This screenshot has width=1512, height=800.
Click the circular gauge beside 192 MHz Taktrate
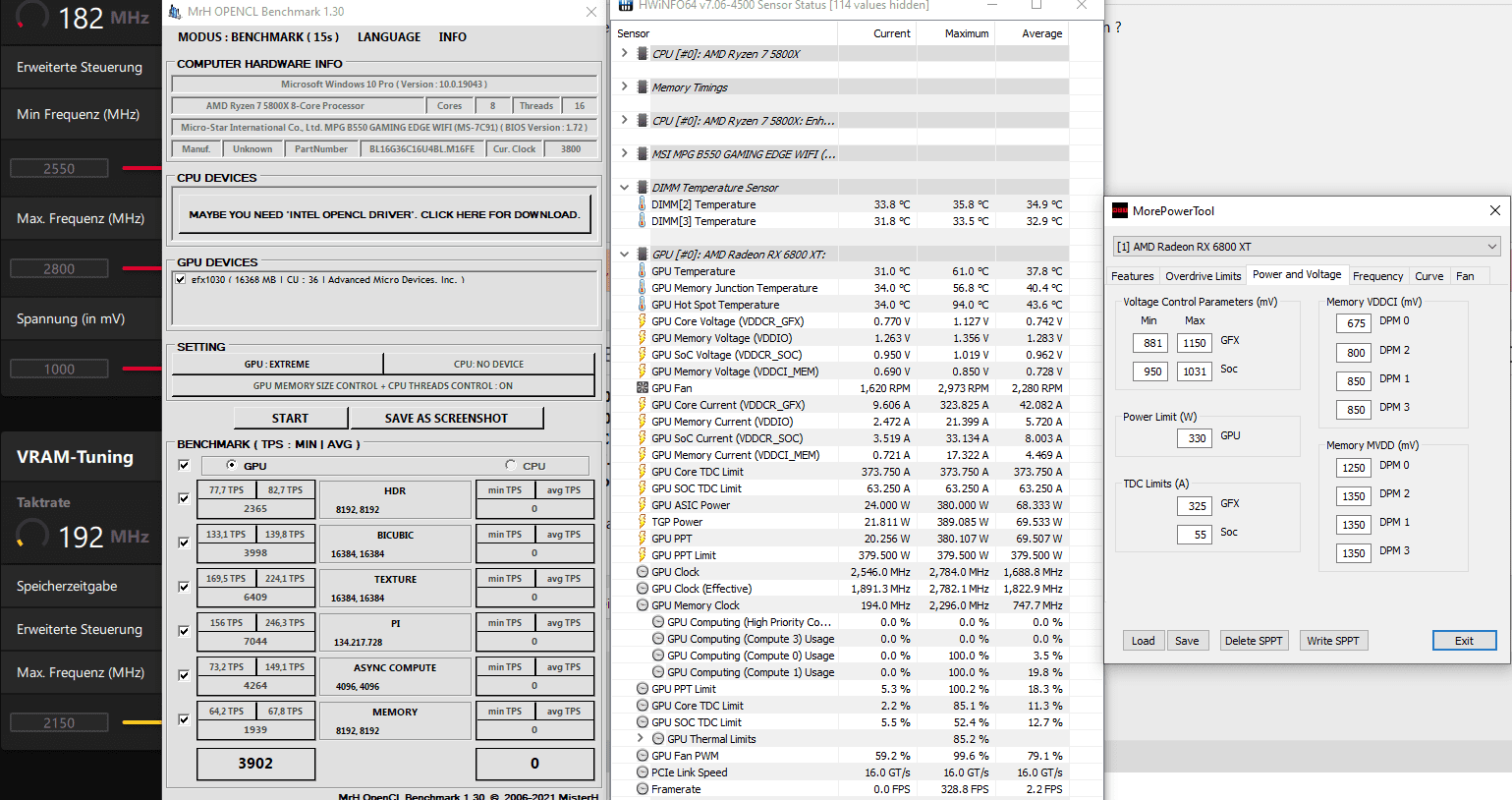pyautogui.click(x=32, y=536)
